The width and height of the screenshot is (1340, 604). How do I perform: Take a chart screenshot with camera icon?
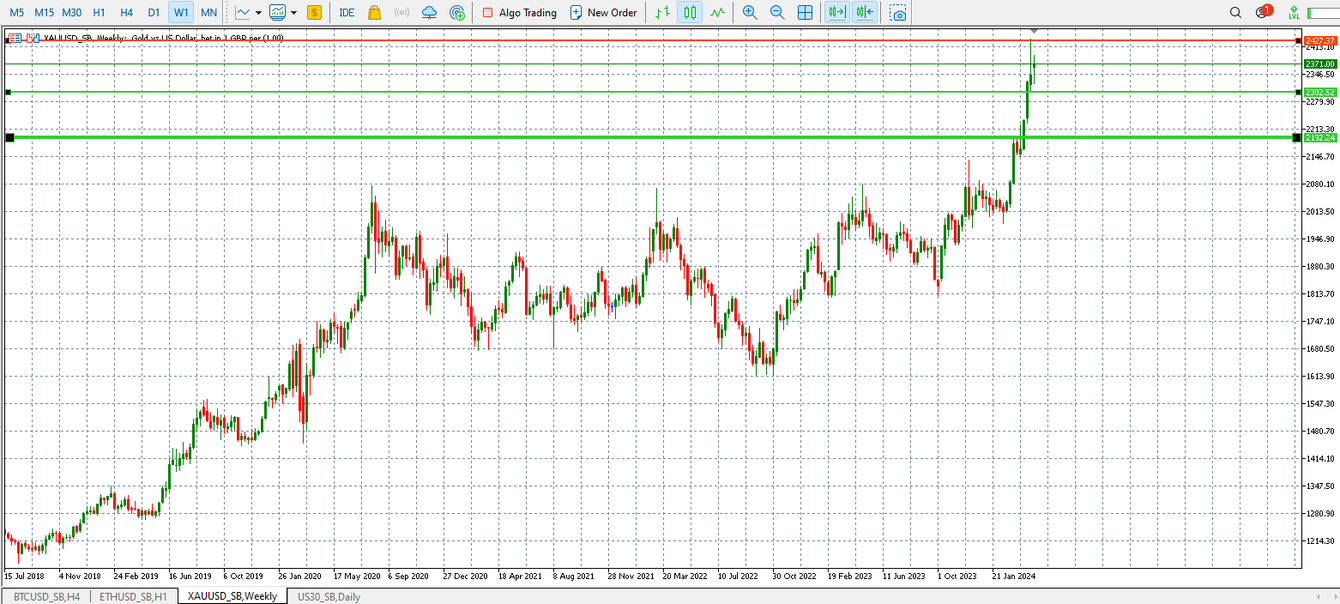click(898, 13)
